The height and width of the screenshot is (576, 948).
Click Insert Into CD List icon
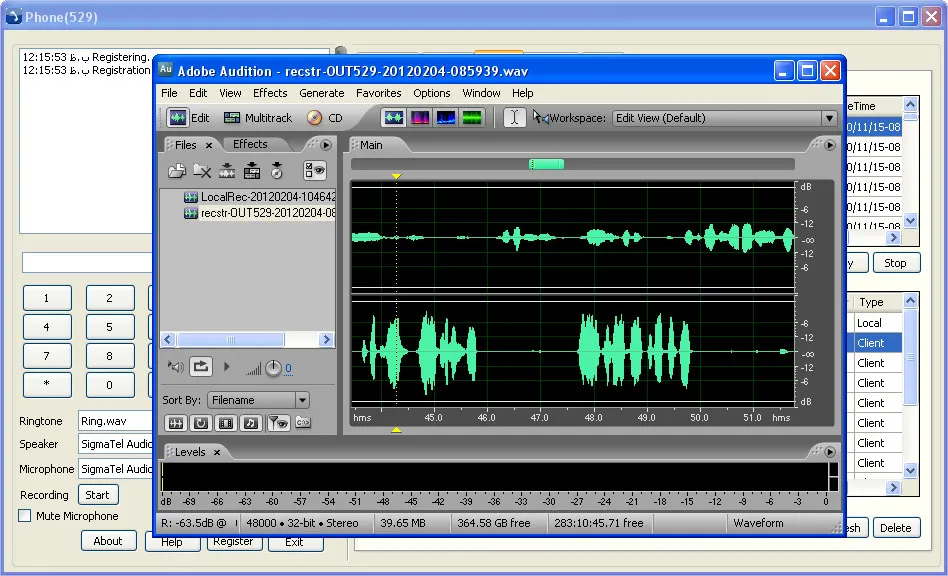(x=276, y=171)
